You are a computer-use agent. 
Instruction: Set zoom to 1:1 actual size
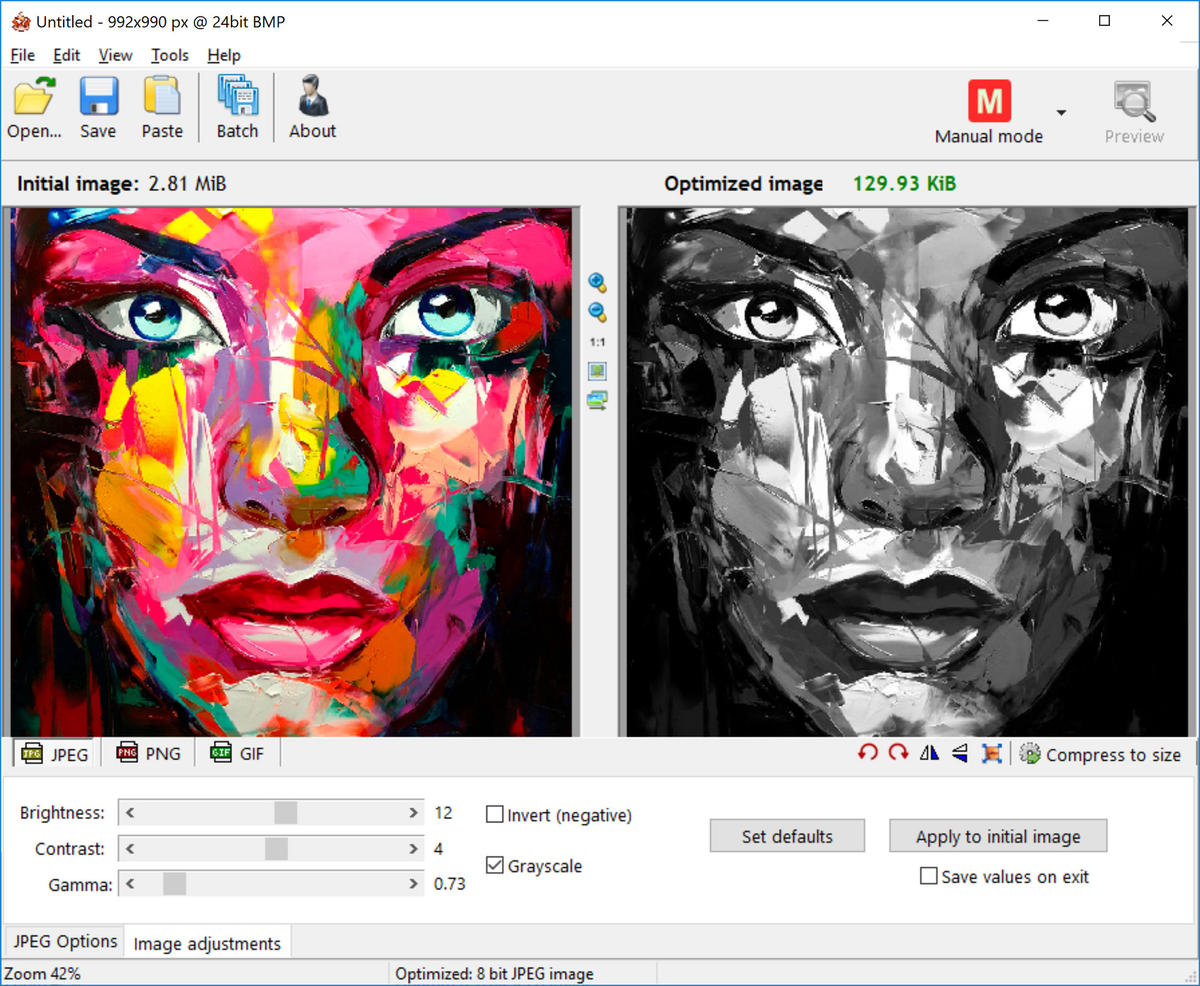pos(597,342)
